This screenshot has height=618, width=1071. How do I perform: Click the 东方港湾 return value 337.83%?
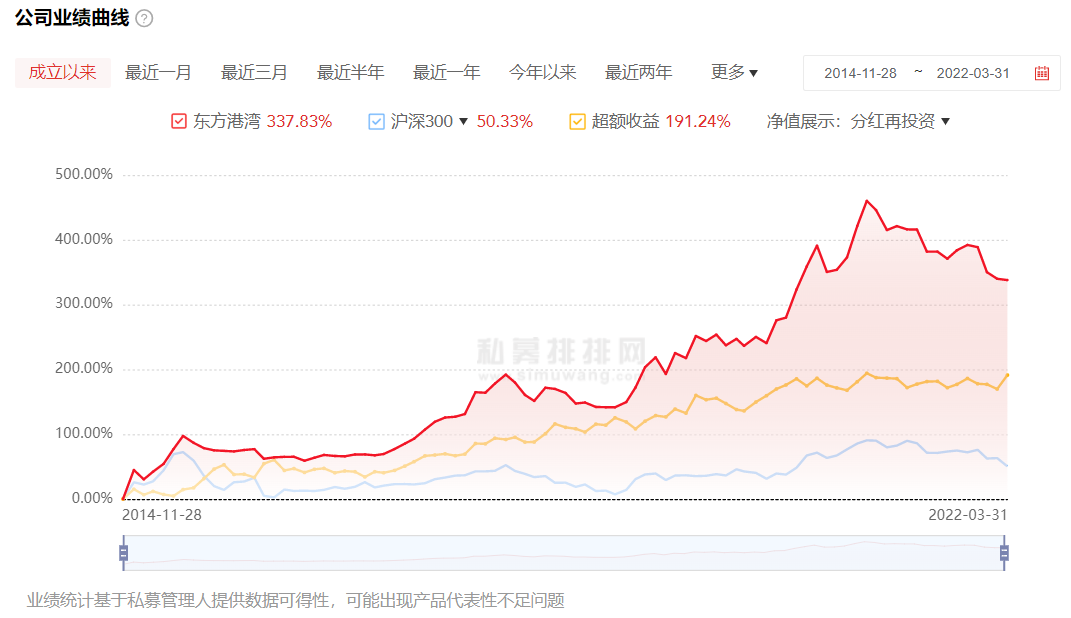299,122
